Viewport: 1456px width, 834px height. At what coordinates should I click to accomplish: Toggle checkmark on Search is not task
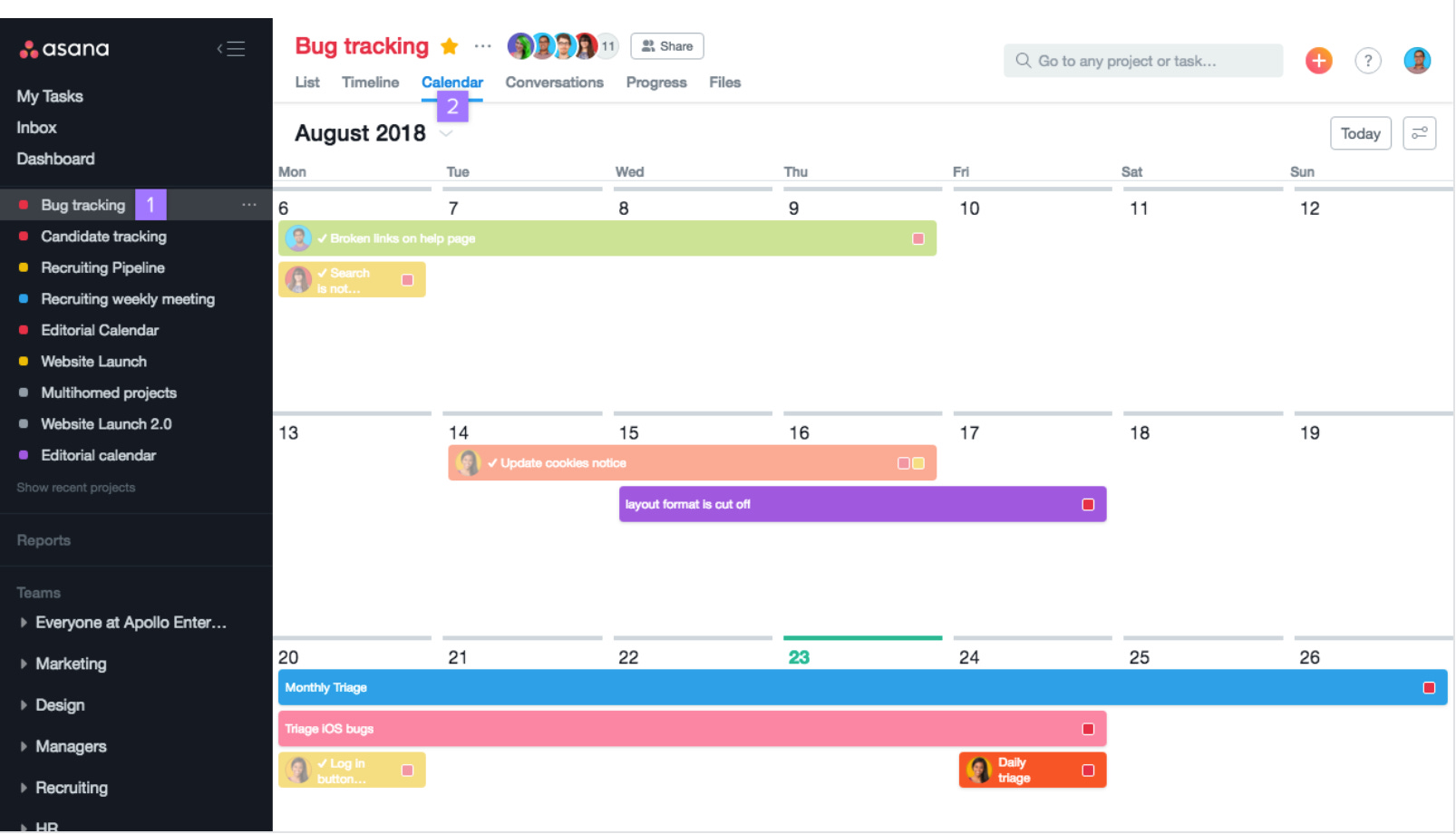pyautogui.click(x=322, y=273)
